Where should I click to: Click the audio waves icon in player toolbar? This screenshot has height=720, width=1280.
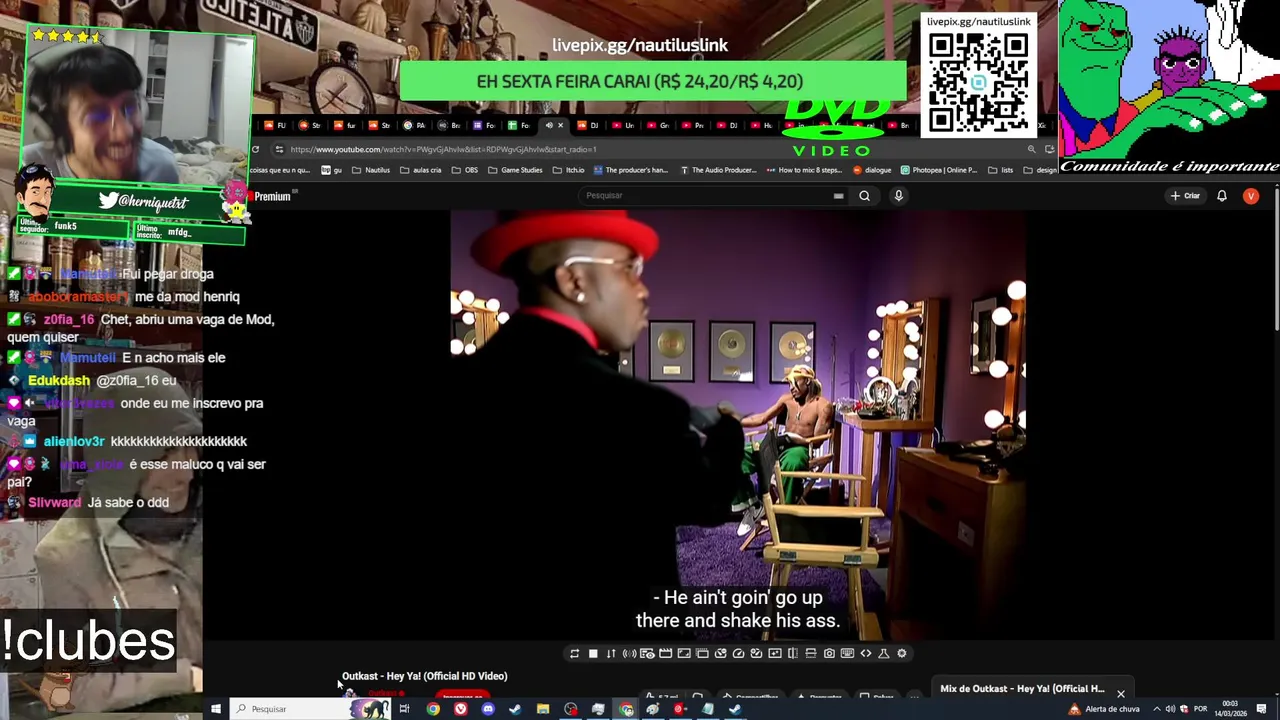coord(629,654)
